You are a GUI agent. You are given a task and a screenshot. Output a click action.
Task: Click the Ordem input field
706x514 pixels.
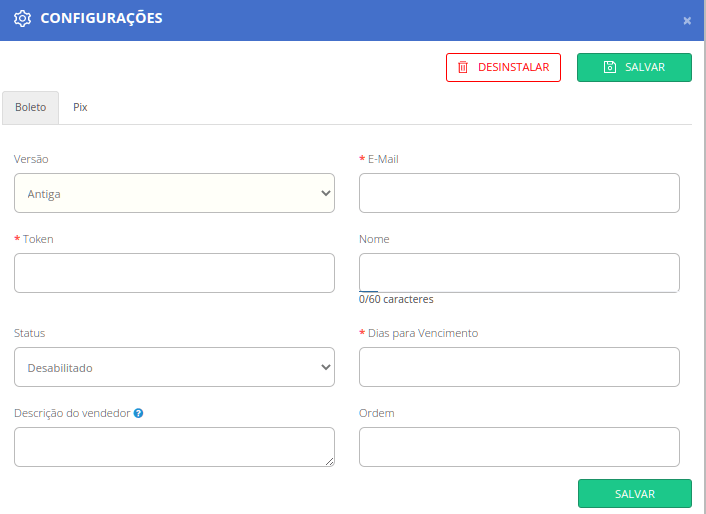click(519, 447)
